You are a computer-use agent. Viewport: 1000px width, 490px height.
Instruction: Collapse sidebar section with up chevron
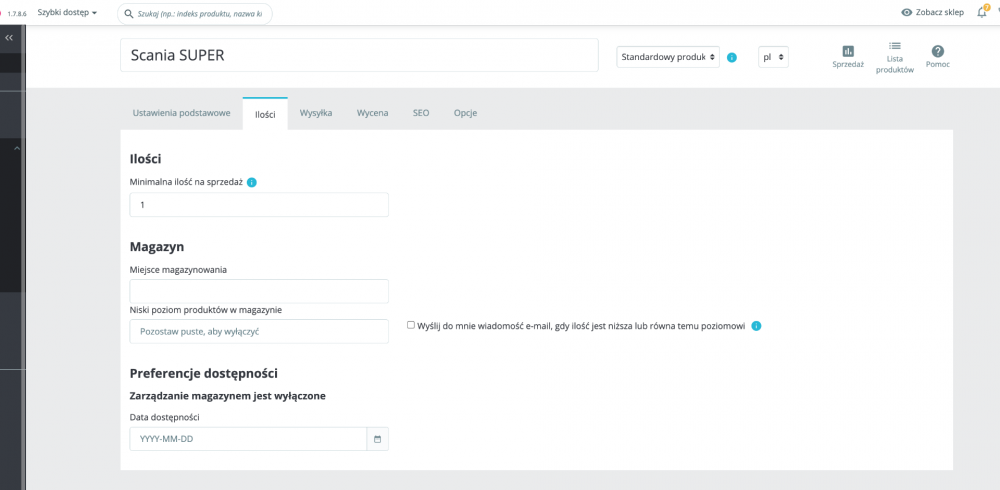17,148
